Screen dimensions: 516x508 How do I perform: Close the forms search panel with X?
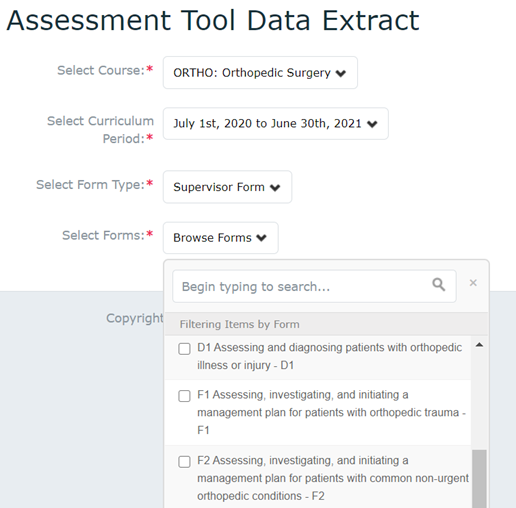point(473,283)
